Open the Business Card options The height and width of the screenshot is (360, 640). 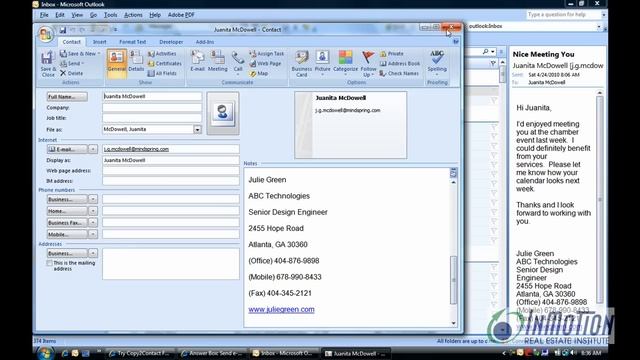pos(302,64)
